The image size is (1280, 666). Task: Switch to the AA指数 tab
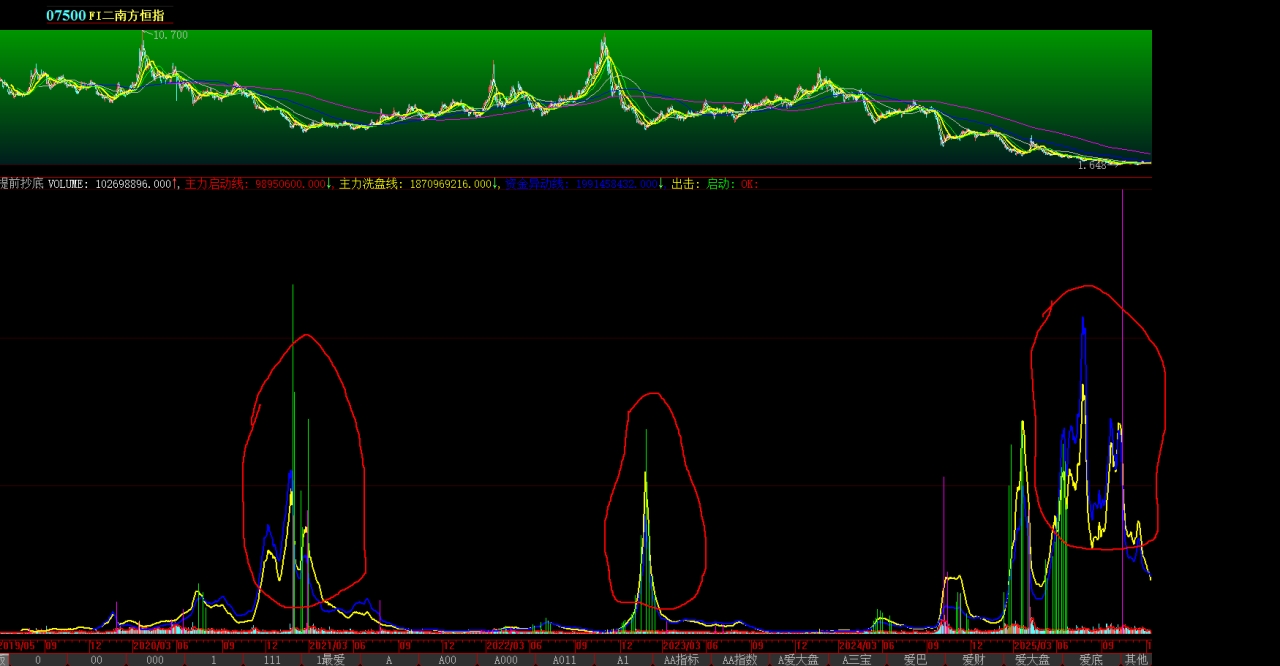point(739,660)
